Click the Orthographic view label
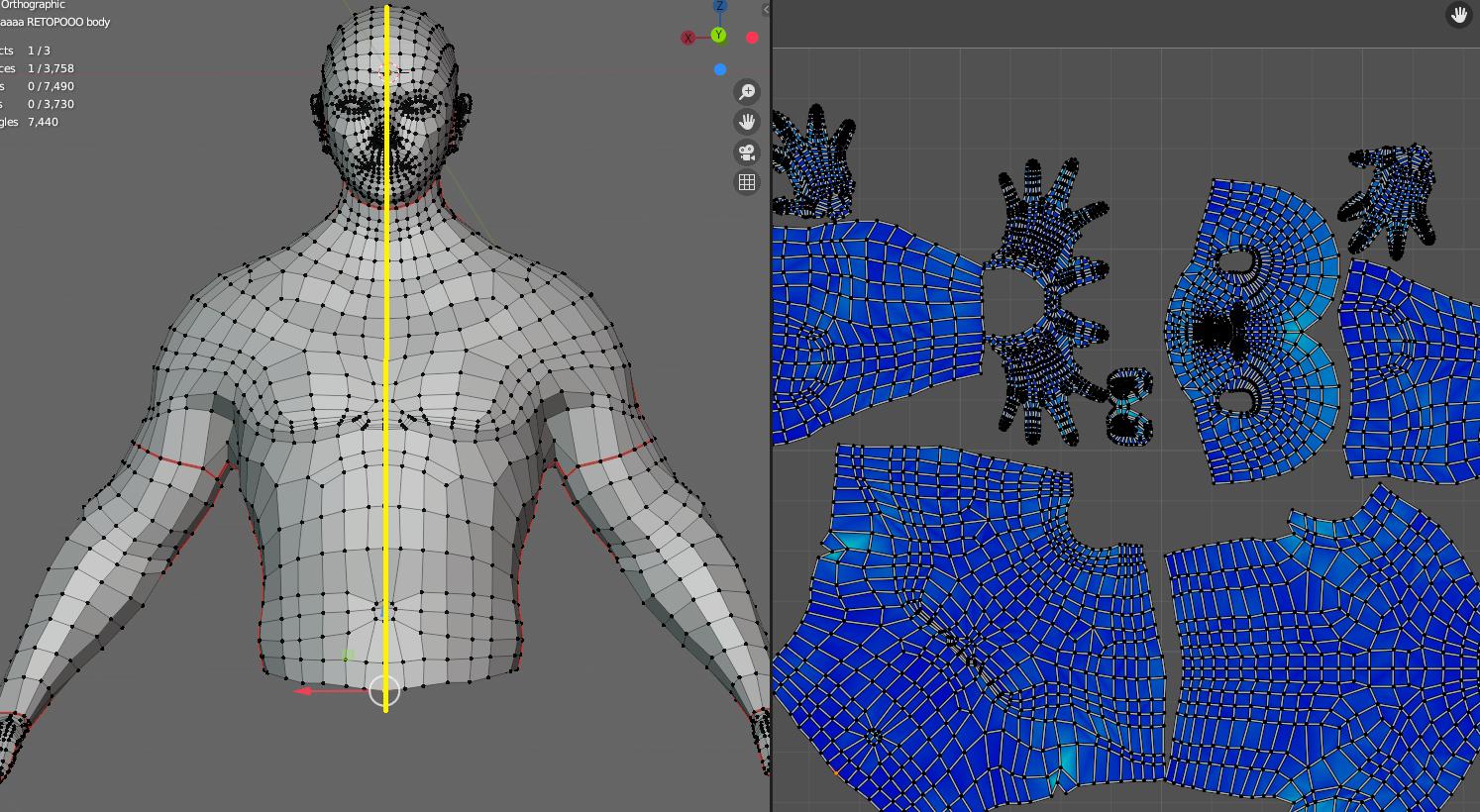1480x812 pixels. pos(33,4)
